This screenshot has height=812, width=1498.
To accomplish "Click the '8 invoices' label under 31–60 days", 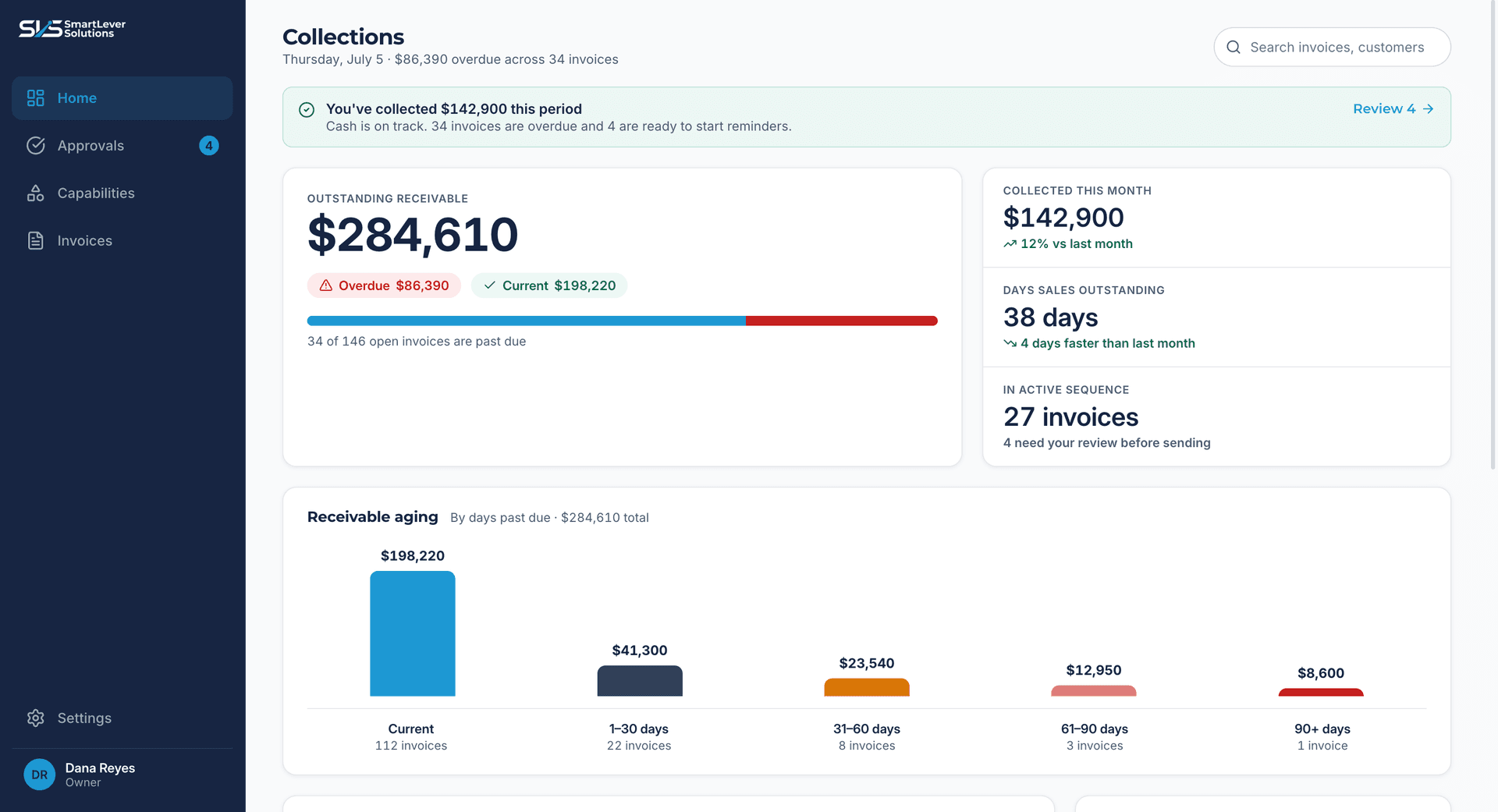I will click(x=867, y=746).
